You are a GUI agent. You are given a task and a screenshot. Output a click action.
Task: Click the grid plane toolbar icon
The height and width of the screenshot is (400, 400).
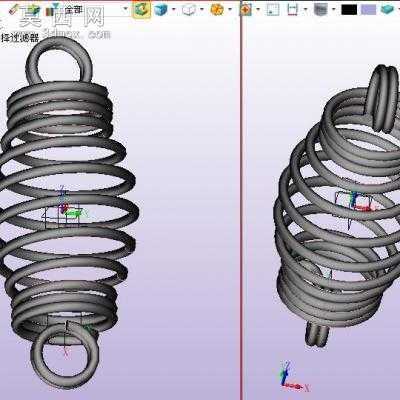pos(273,10)
